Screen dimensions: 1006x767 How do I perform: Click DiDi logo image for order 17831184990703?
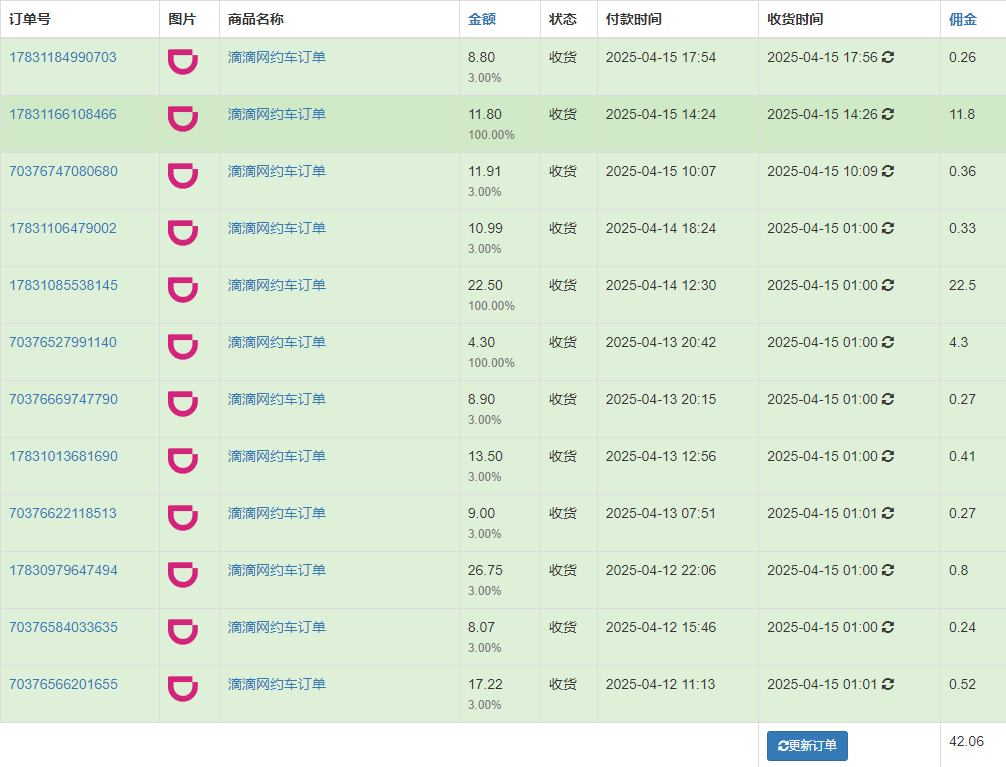183,62
